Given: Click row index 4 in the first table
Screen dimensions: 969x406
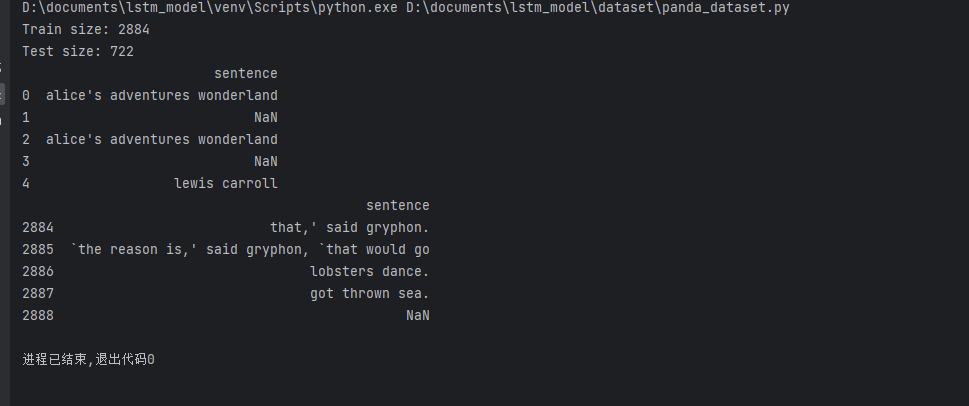Looking at the screenshot, I should pos(26,184).
